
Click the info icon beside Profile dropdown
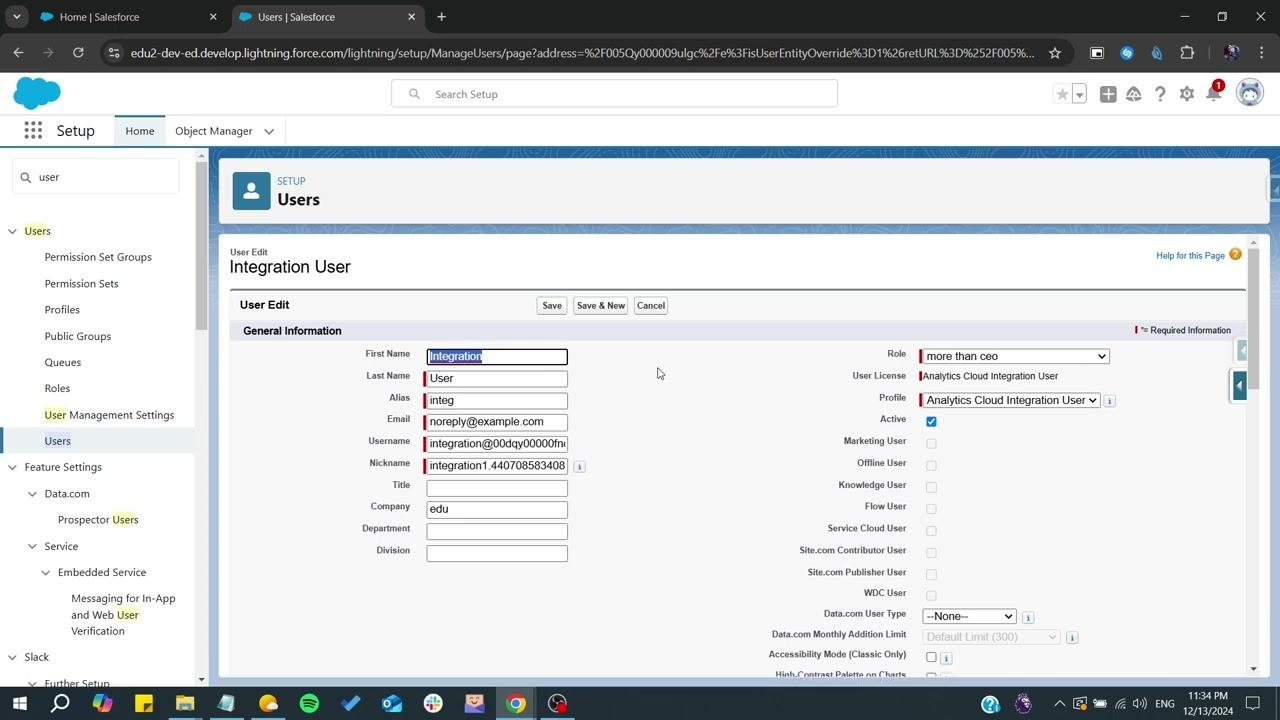[1110, 401]
